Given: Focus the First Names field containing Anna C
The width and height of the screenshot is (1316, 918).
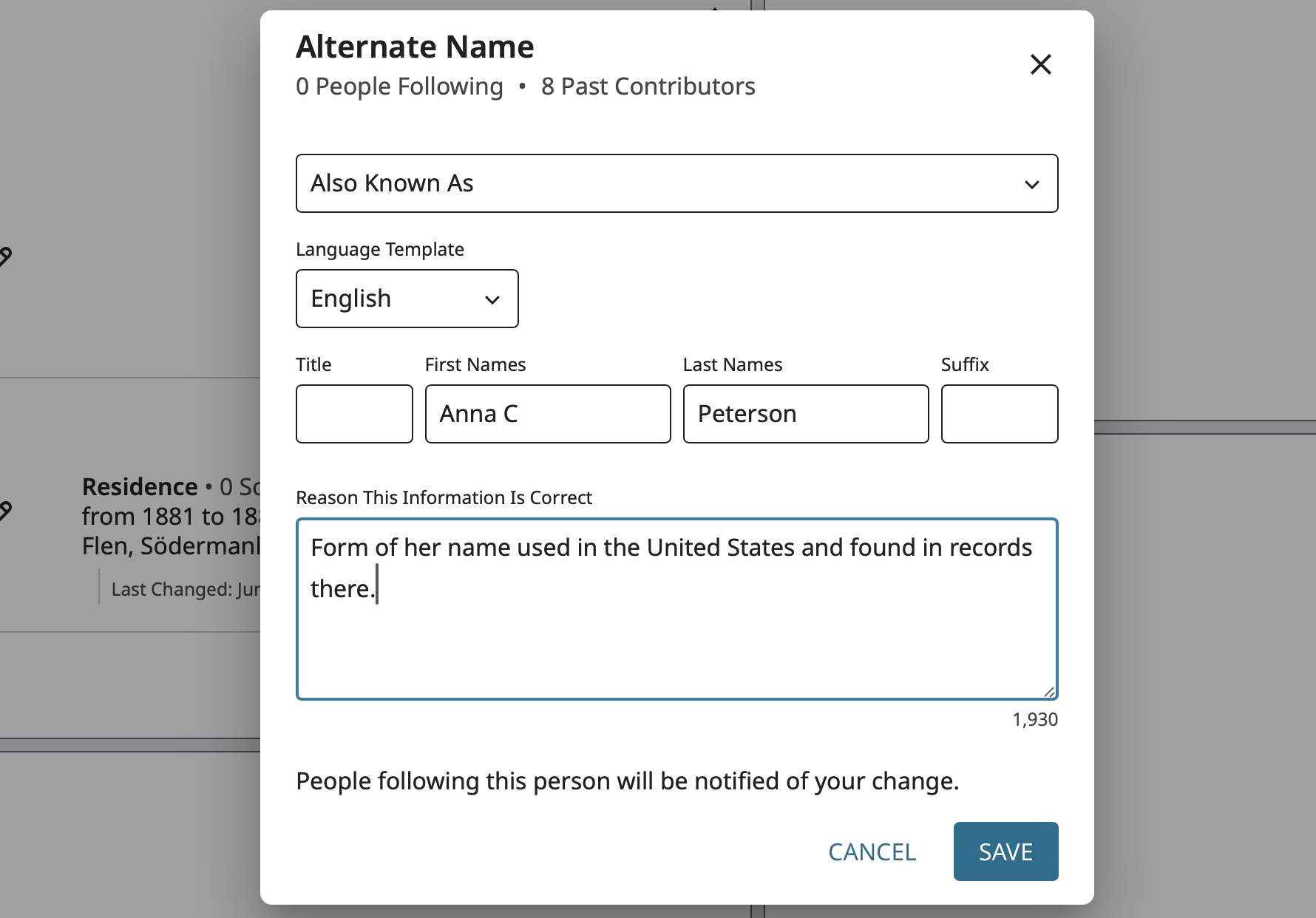Looking at the screenshot, I should tap(547, 414).
